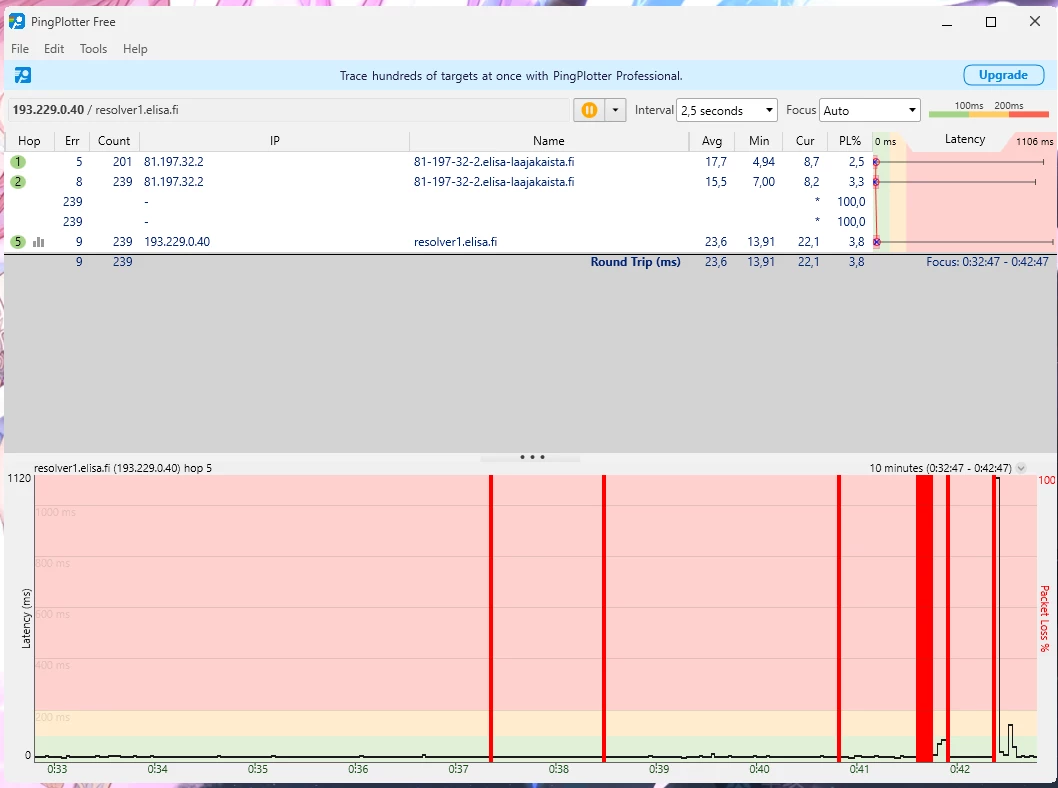
Task: Select hop 1 IP 81.197.32.2
Action: [x=173, y=162]
